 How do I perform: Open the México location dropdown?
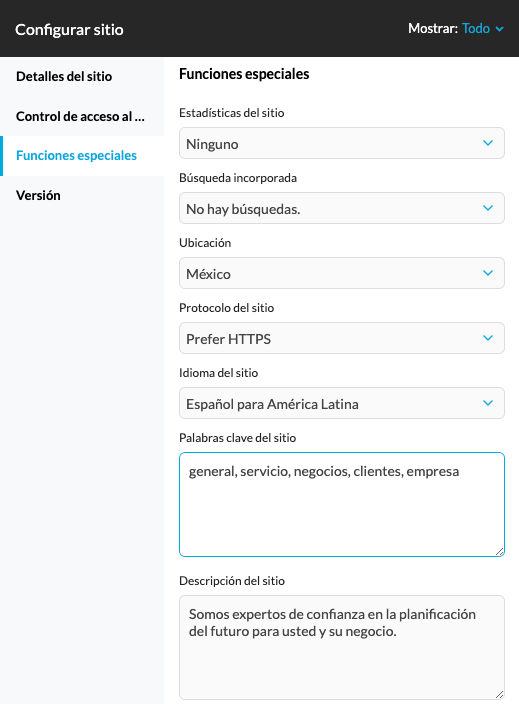click(x=342, y=273)
